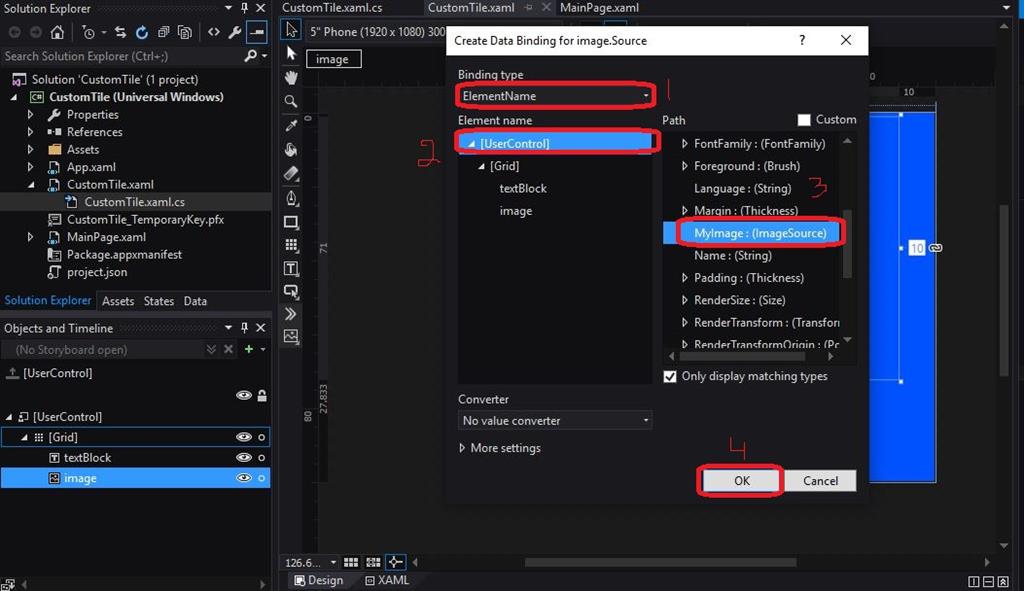
Task: Select the TextBlock tool
Action: [x=291, y=268]
